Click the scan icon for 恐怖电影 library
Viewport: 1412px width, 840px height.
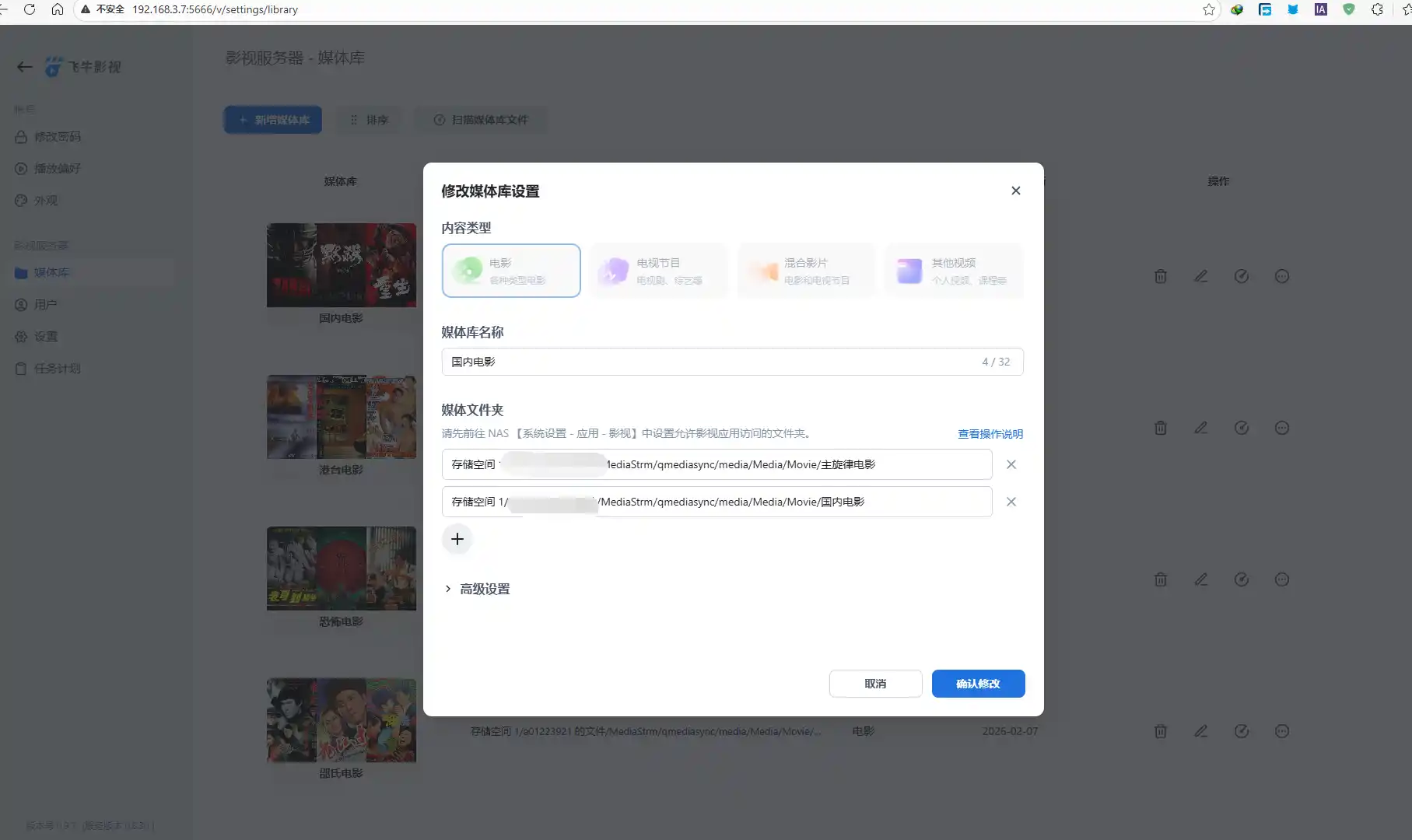(1242, 579)
